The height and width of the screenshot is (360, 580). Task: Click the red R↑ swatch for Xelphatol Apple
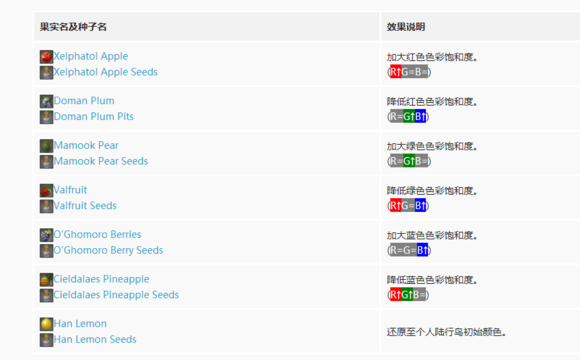(x=395, y=72)
